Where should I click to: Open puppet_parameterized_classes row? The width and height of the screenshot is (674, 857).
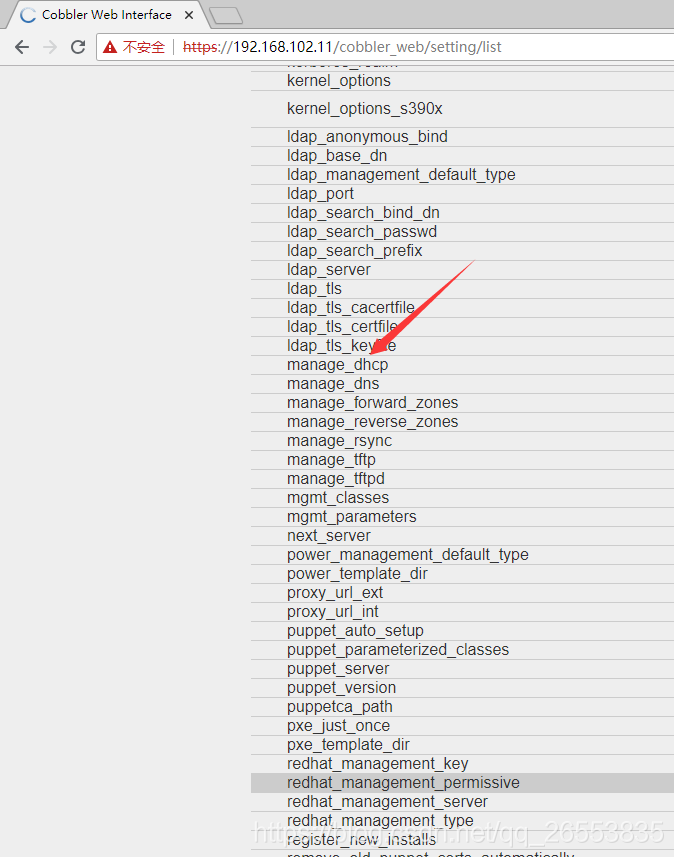[x=462, y=650]
